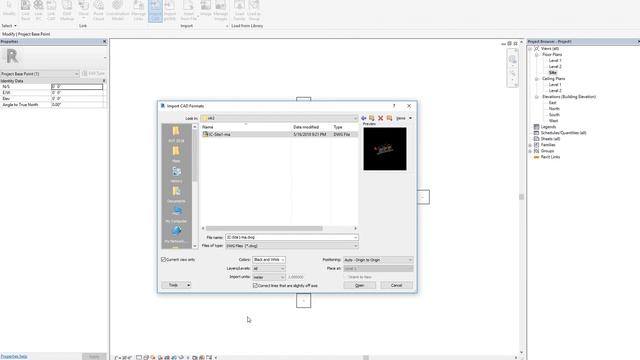Open the Tools button dropdown arrow
Image resolution: width=640 pixels, height=360 pixels.
coord(189,285)
